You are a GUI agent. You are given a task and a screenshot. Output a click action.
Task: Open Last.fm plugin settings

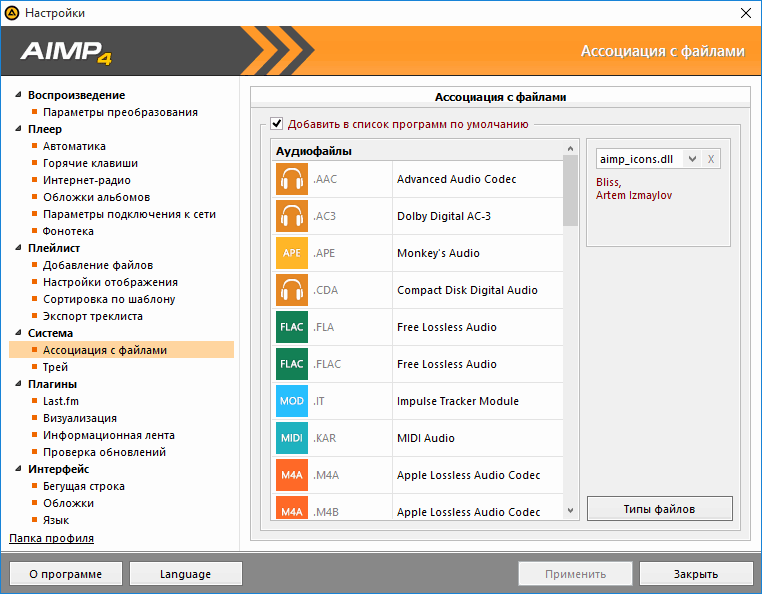click(61, 401)
